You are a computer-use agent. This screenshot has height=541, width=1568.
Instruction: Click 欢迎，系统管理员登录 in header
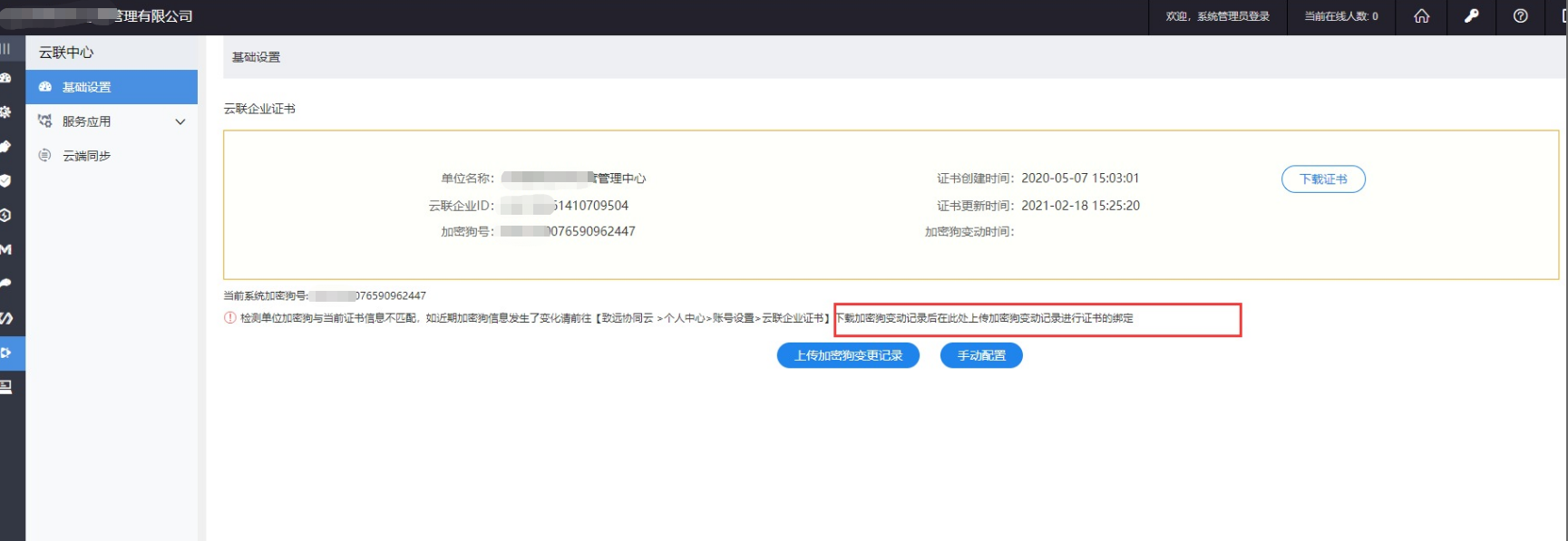[x=1217, y=16]
